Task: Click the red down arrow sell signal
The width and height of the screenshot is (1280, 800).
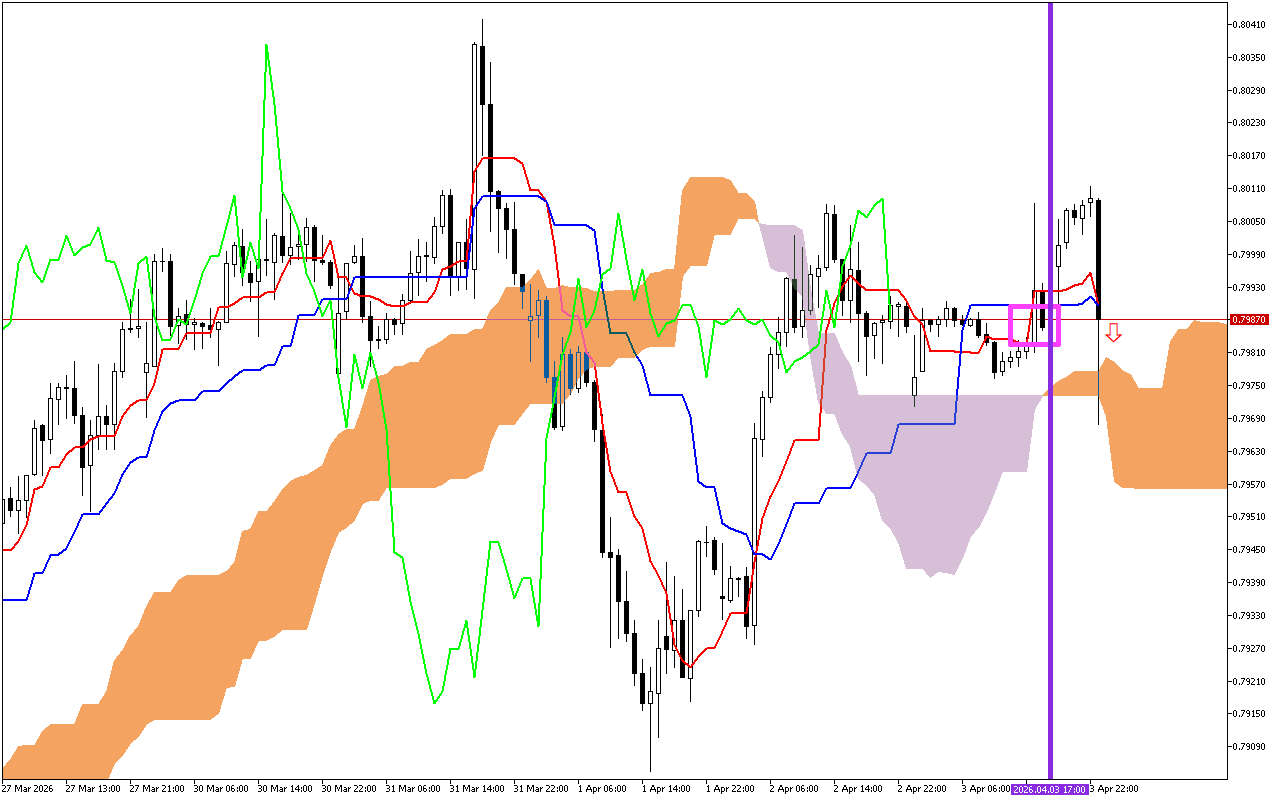Action: 1113,333
